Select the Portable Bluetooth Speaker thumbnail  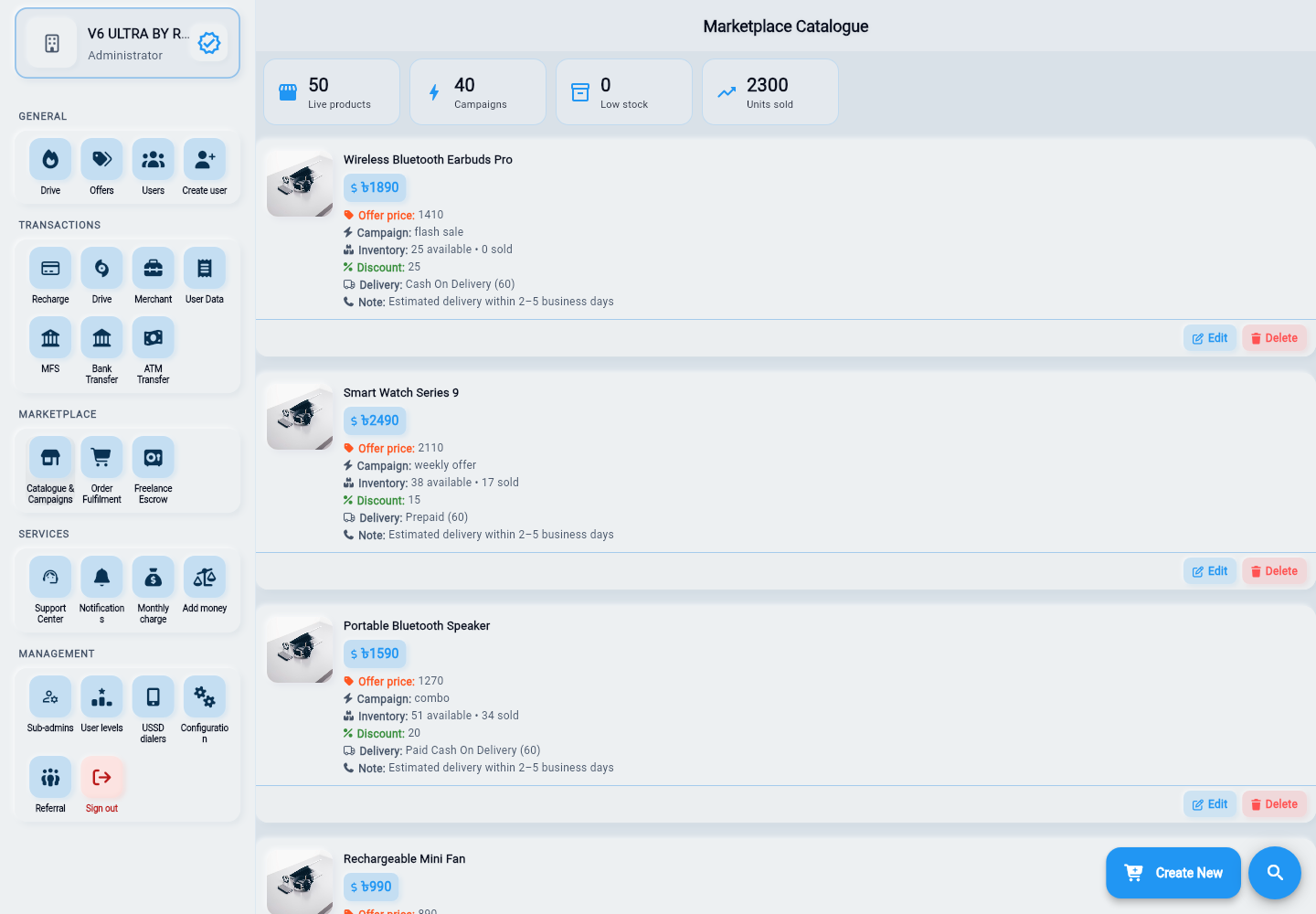click(x=300, y=649)
